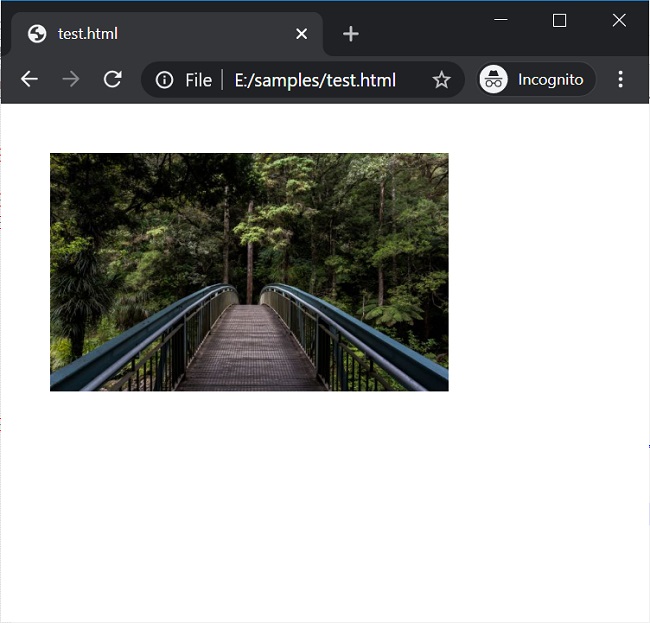Close the Chrome window

click(x=619, y=20)
